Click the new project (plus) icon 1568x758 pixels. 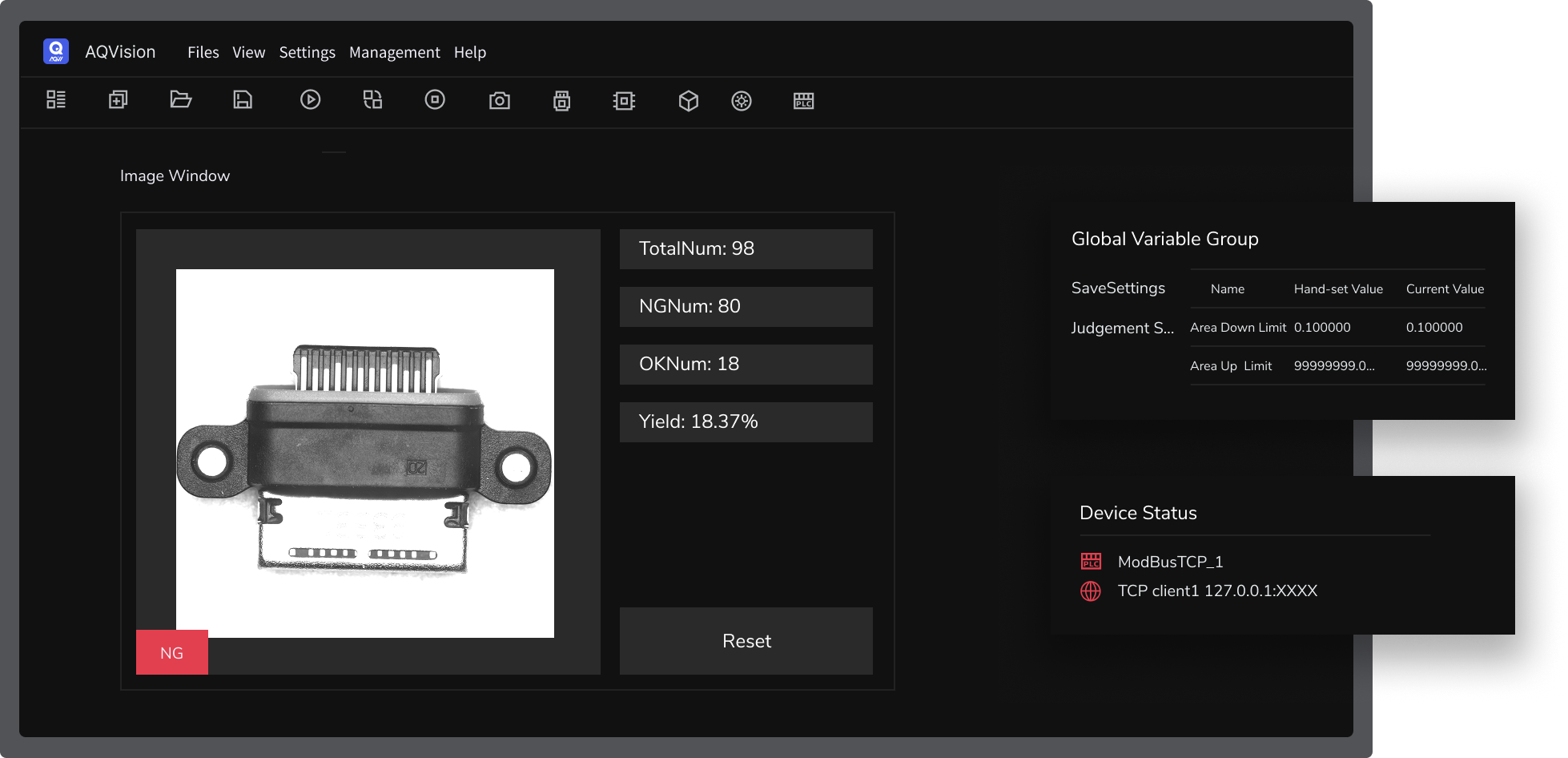coord(119,100)
